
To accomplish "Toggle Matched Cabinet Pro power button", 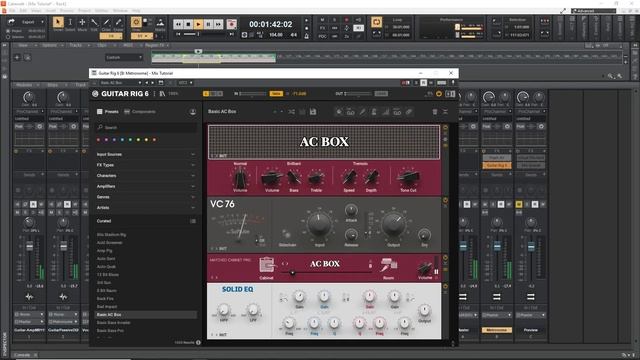I will (x=445, y=258).
